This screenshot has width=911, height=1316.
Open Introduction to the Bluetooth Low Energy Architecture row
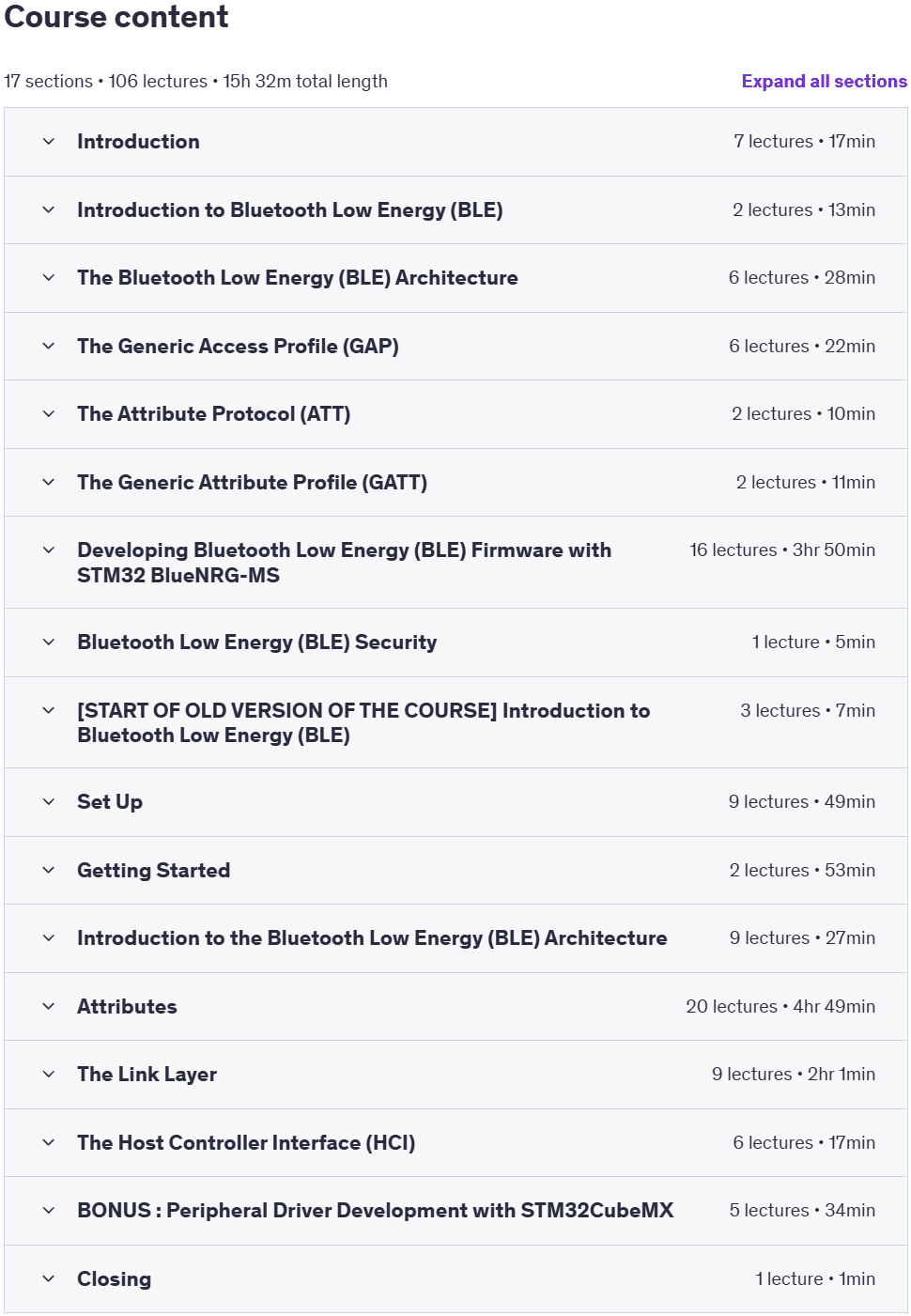pyautogui.click(x=455, y=938)
